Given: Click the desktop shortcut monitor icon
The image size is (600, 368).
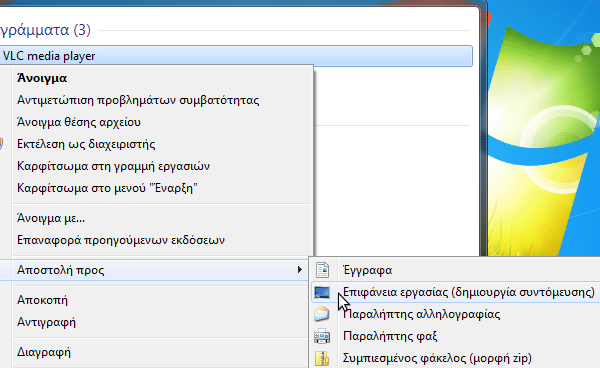Looking at the screenshot, I should pos(322,292).
